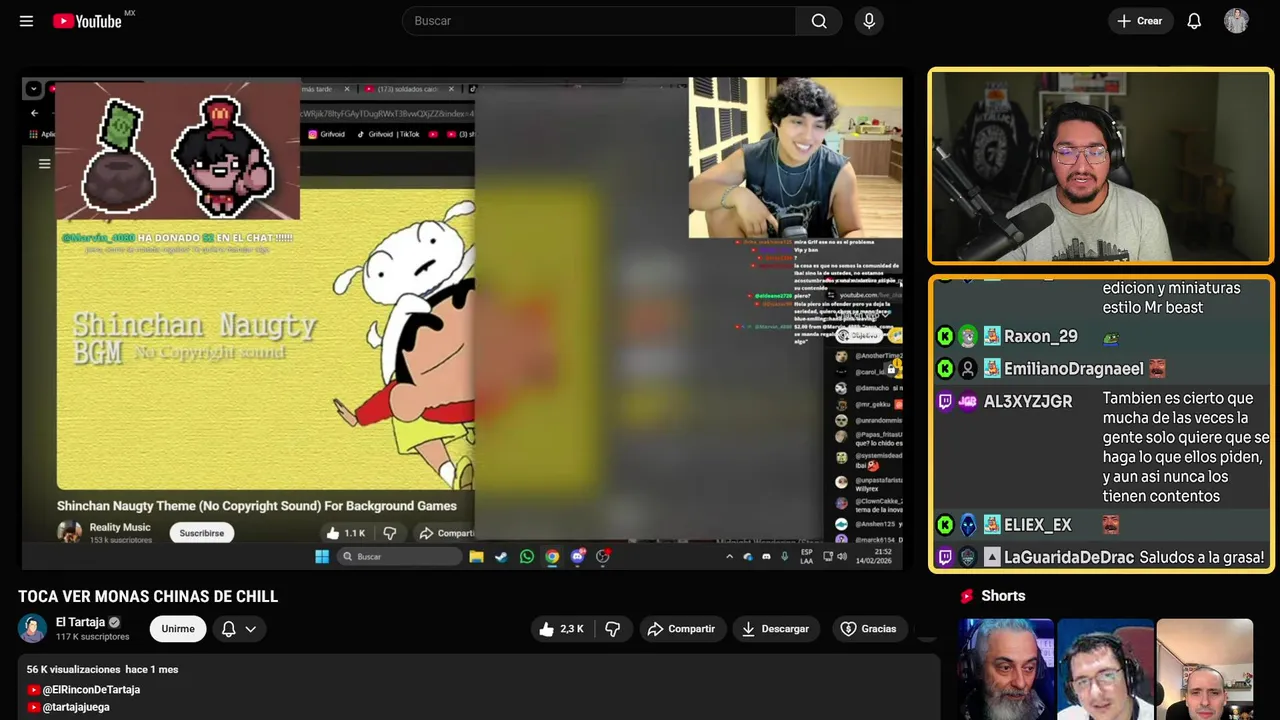
Task: Click the embedded browser back arrow
Action: tap(34, 113)
